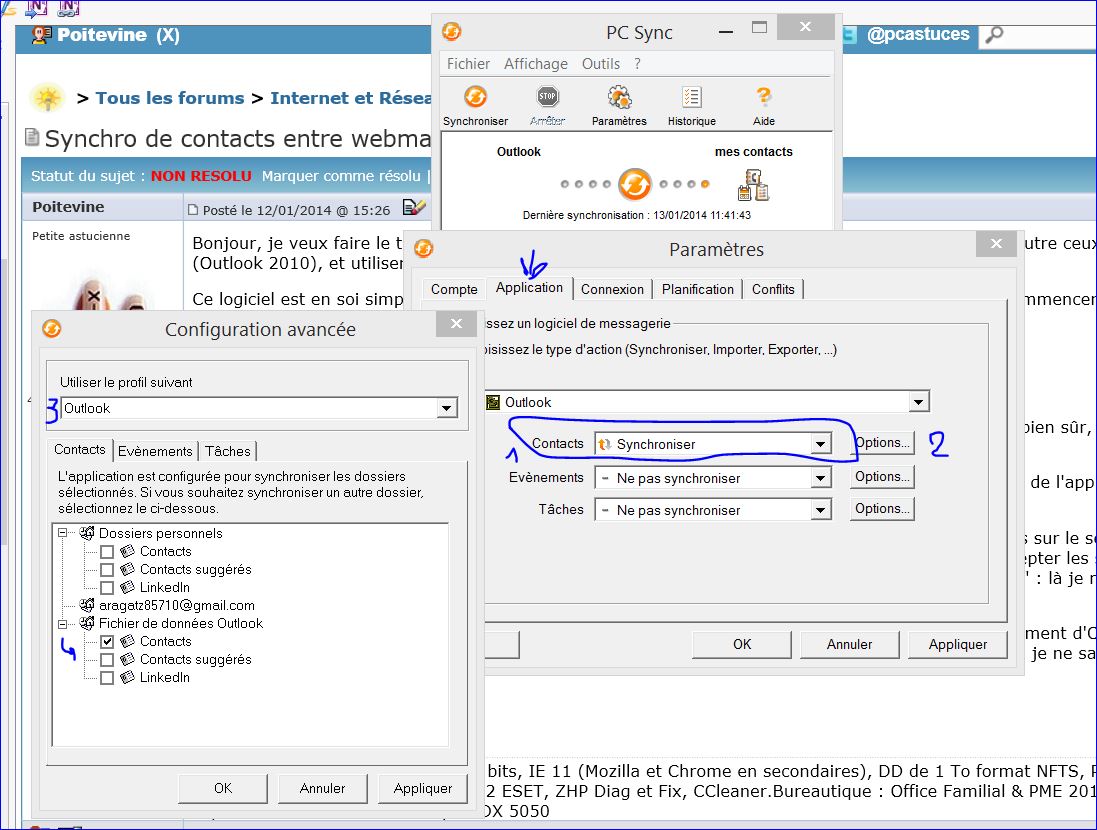This screenshot has height=830, width=1097.
Task: Open the Historique panel icon
Action: (x=691, y=100)
